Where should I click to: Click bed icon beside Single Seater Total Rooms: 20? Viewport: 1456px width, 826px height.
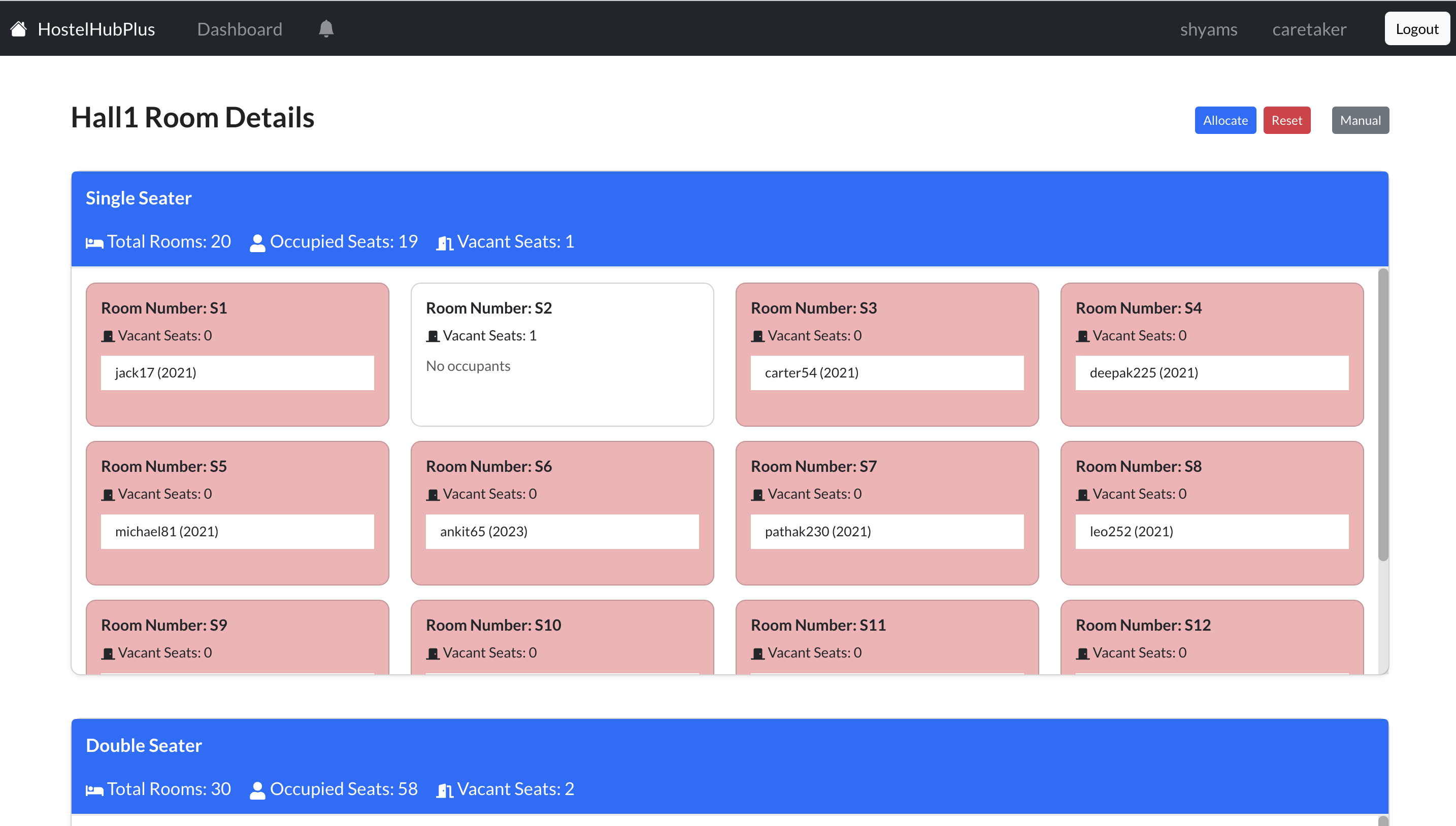click(94, 243)
